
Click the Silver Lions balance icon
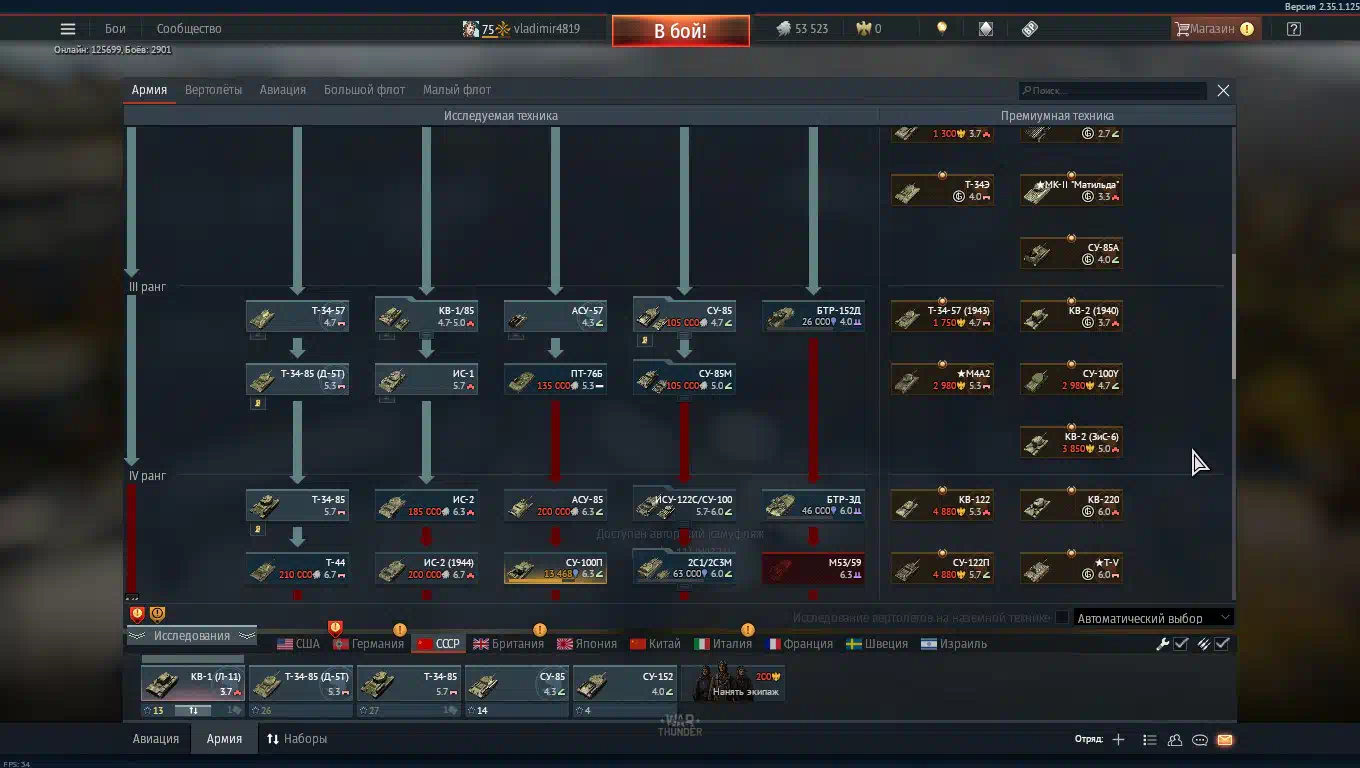click(784, 29)
